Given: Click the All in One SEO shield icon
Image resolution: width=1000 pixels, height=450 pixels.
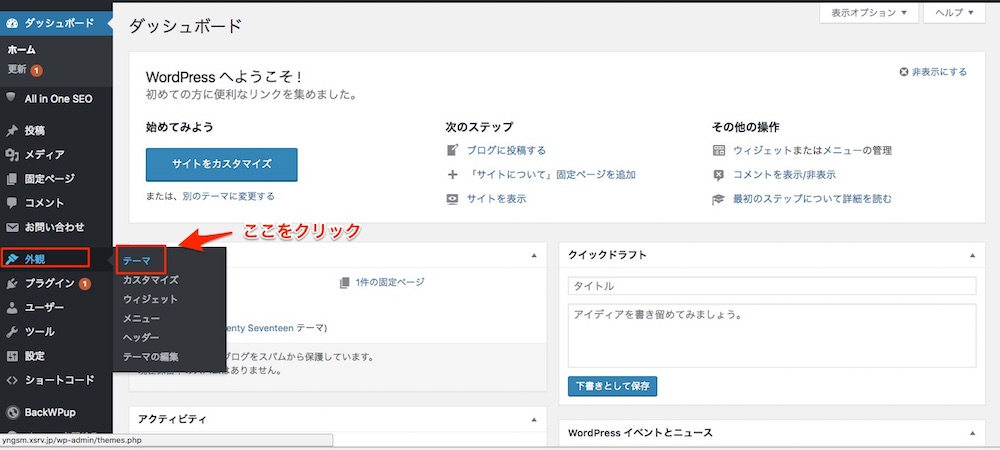Looking at the screenshot, I should point(11,98).
